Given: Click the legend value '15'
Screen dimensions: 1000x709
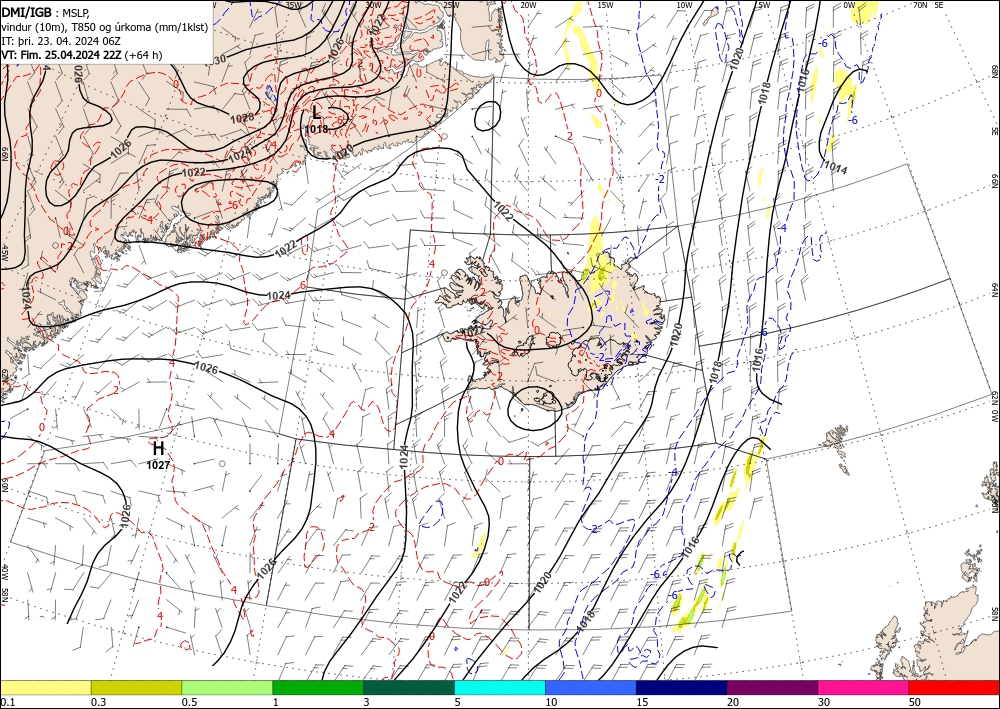Looking at the screenshot, I should 642,702.
